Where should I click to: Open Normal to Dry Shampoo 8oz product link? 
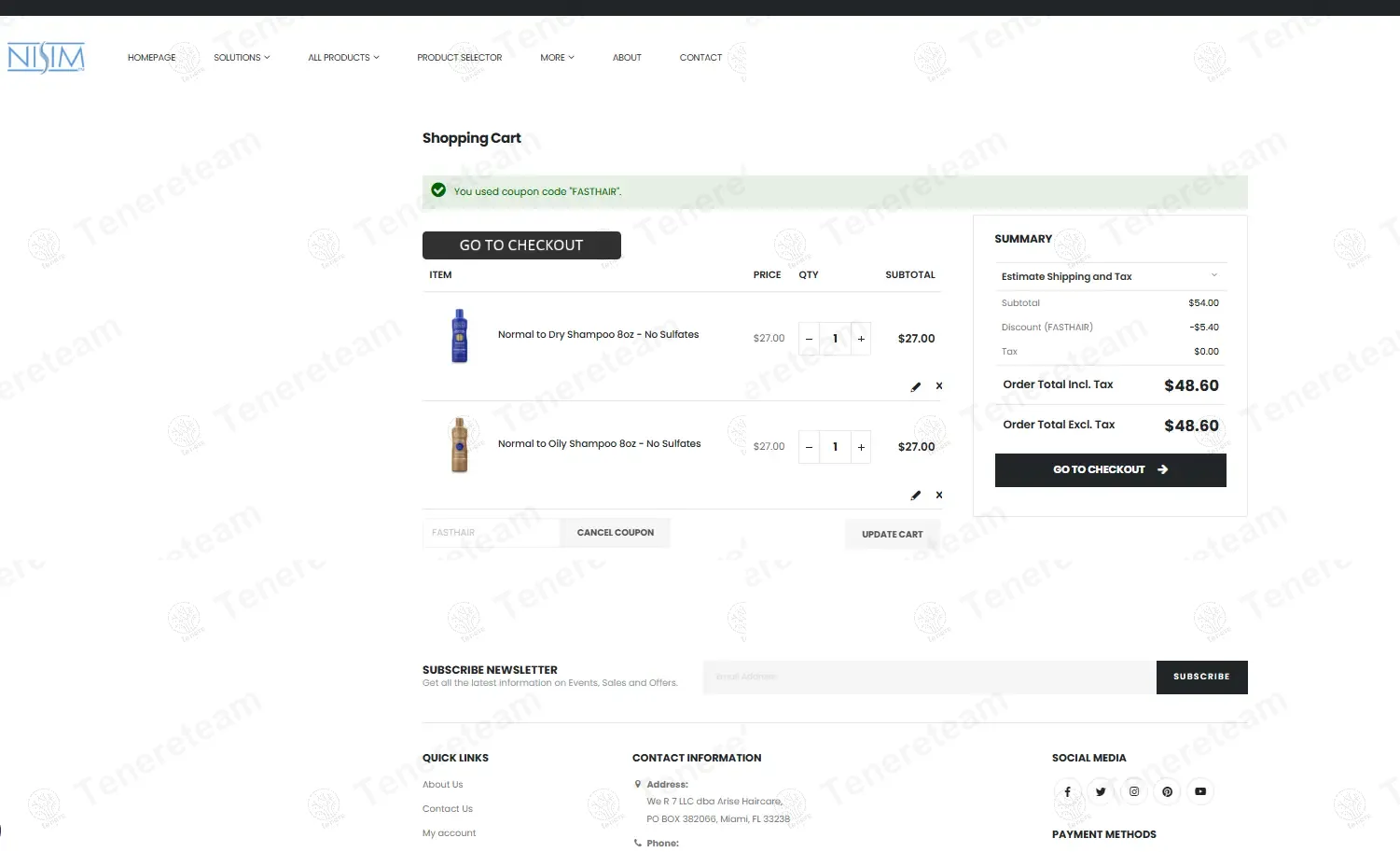598,335
